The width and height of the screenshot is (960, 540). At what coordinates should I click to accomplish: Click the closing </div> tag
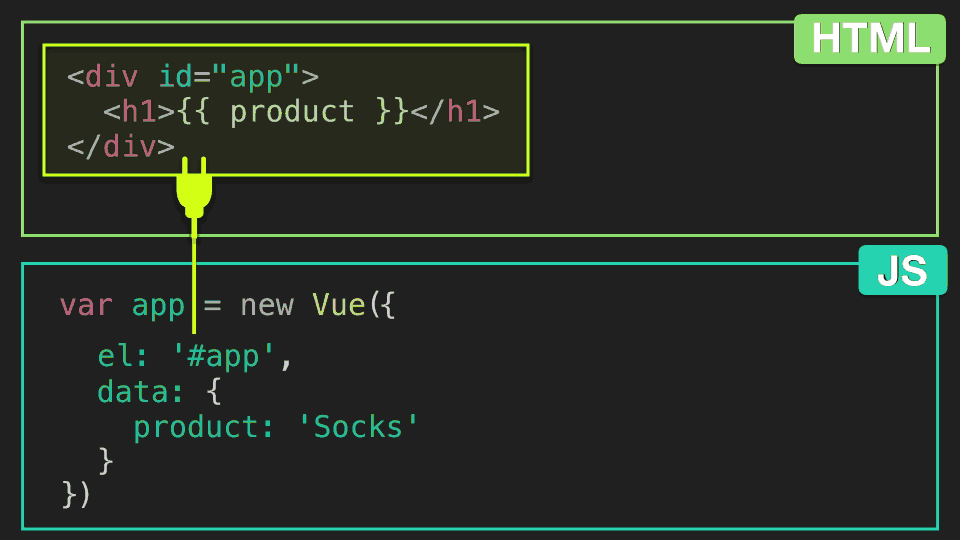pos(121,147)
